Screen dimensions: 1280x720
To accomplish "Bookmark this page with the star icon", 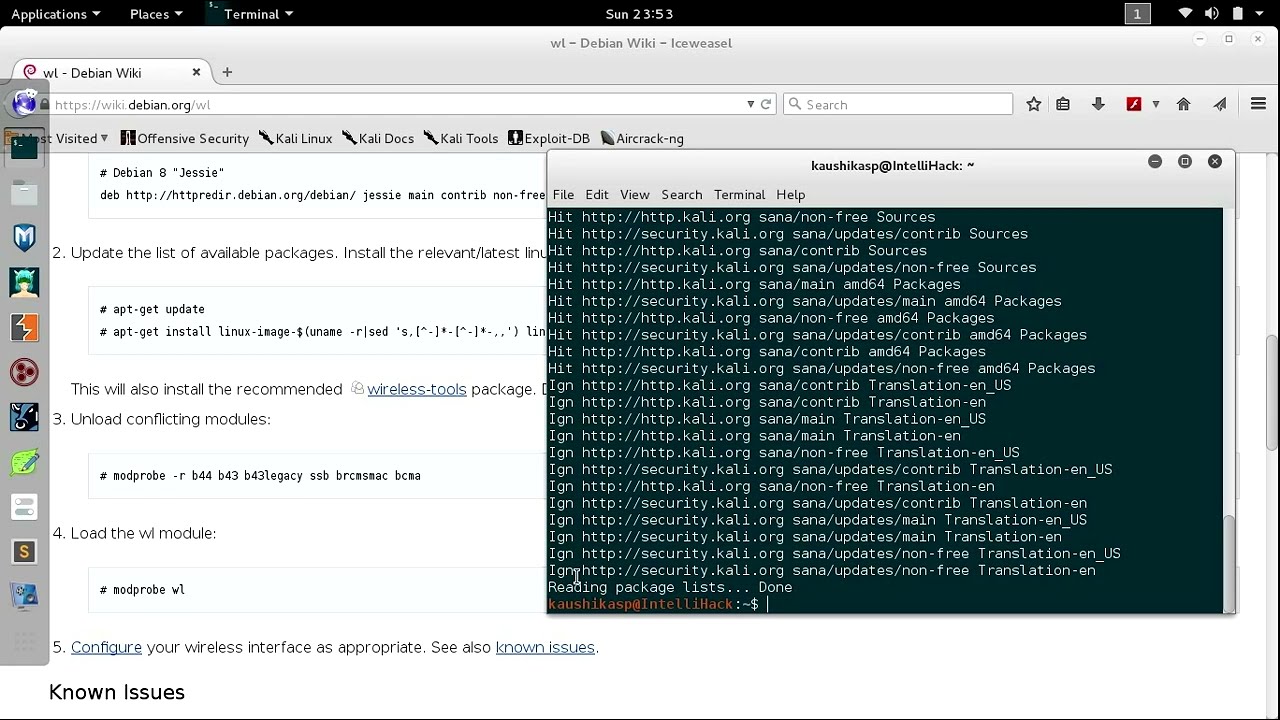I will tap(1034, 104).
